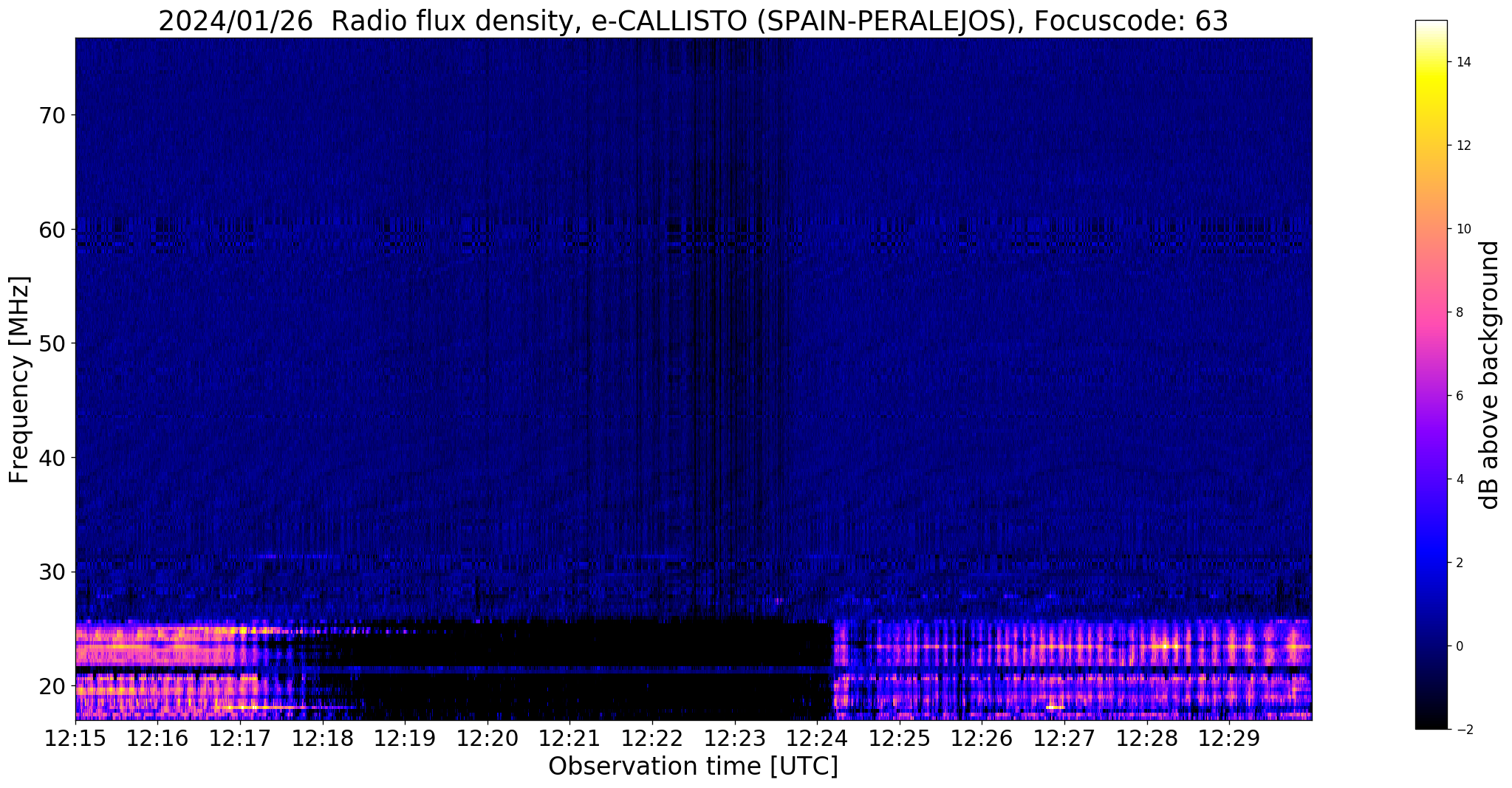The image size is (1512, 788).
Task: Click the 12:20 time tick label
Action: click(x=487, y=738)
